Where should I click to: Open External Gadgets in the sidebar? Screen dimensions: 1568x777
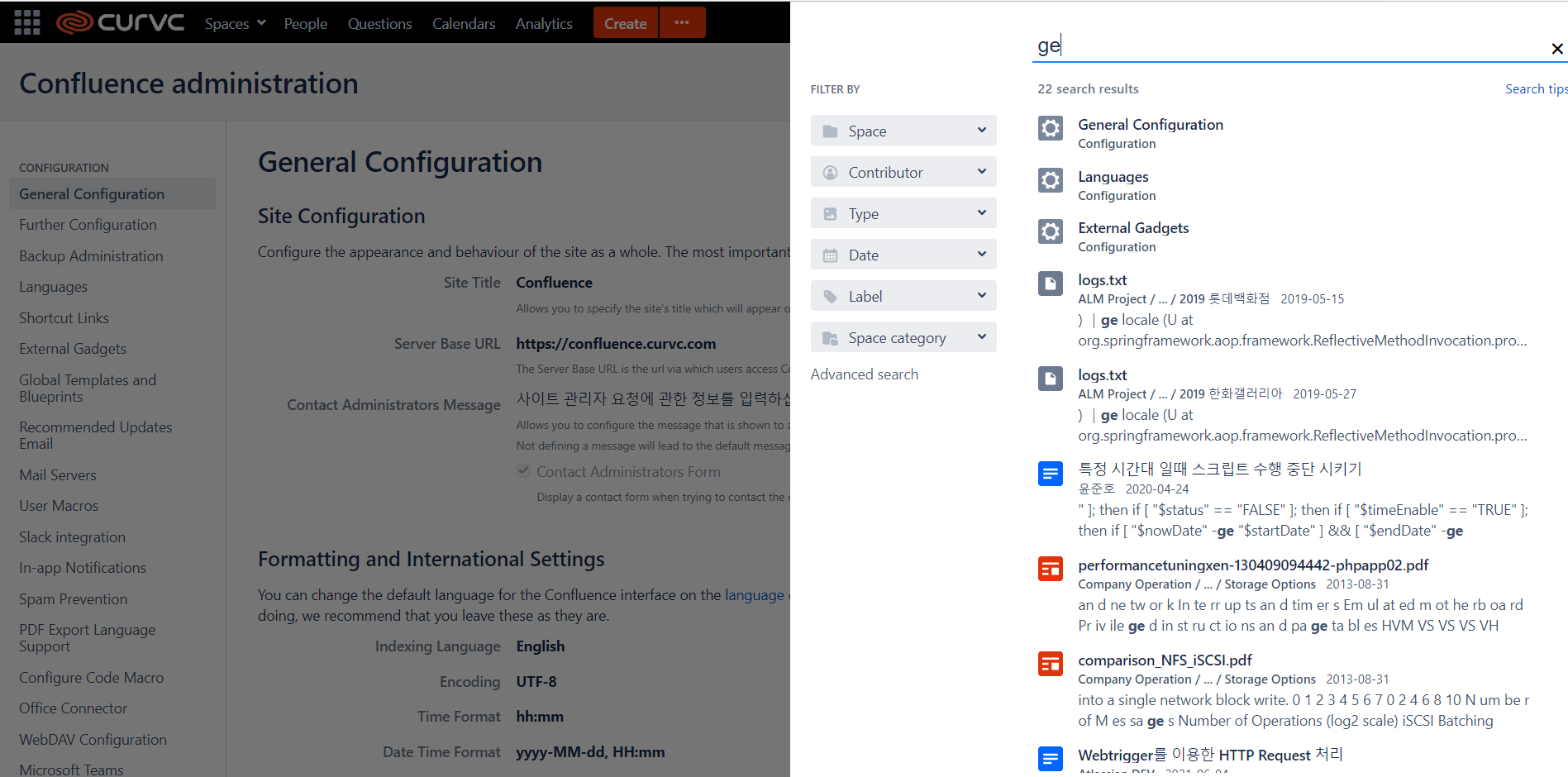click(73, 349)
